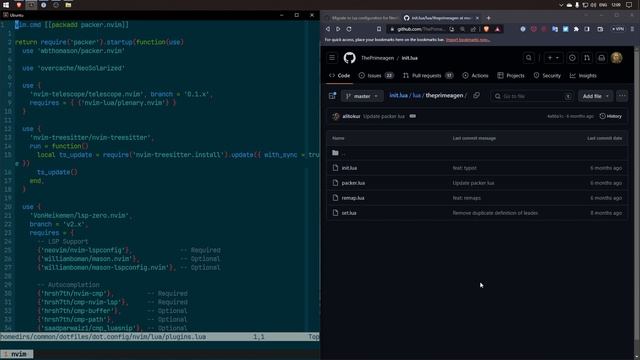
Task: Reload the GitHub page
Action: pyautogui.click(x=349, y=29)
